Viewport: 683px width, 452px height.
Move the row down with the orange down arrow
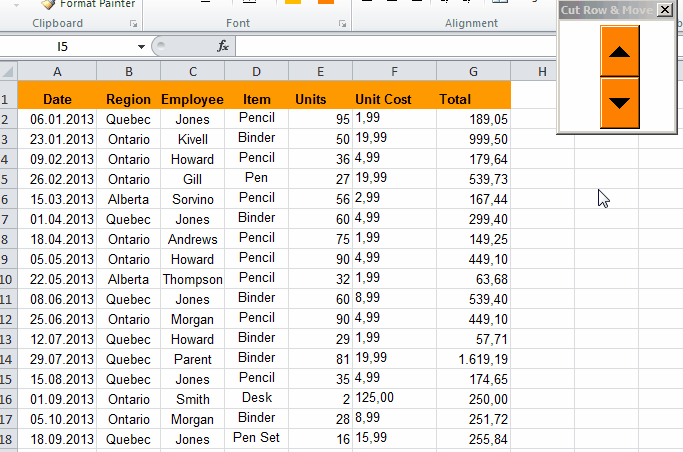[x=619, y=103]
